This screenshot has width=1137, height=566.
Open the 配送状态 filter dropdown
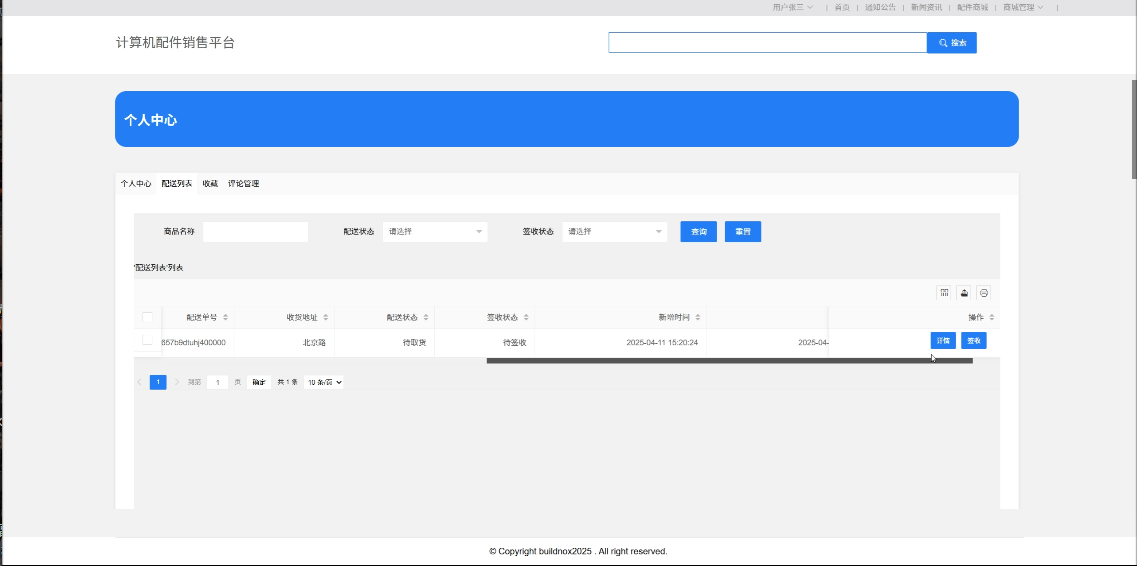coord(435,232)
